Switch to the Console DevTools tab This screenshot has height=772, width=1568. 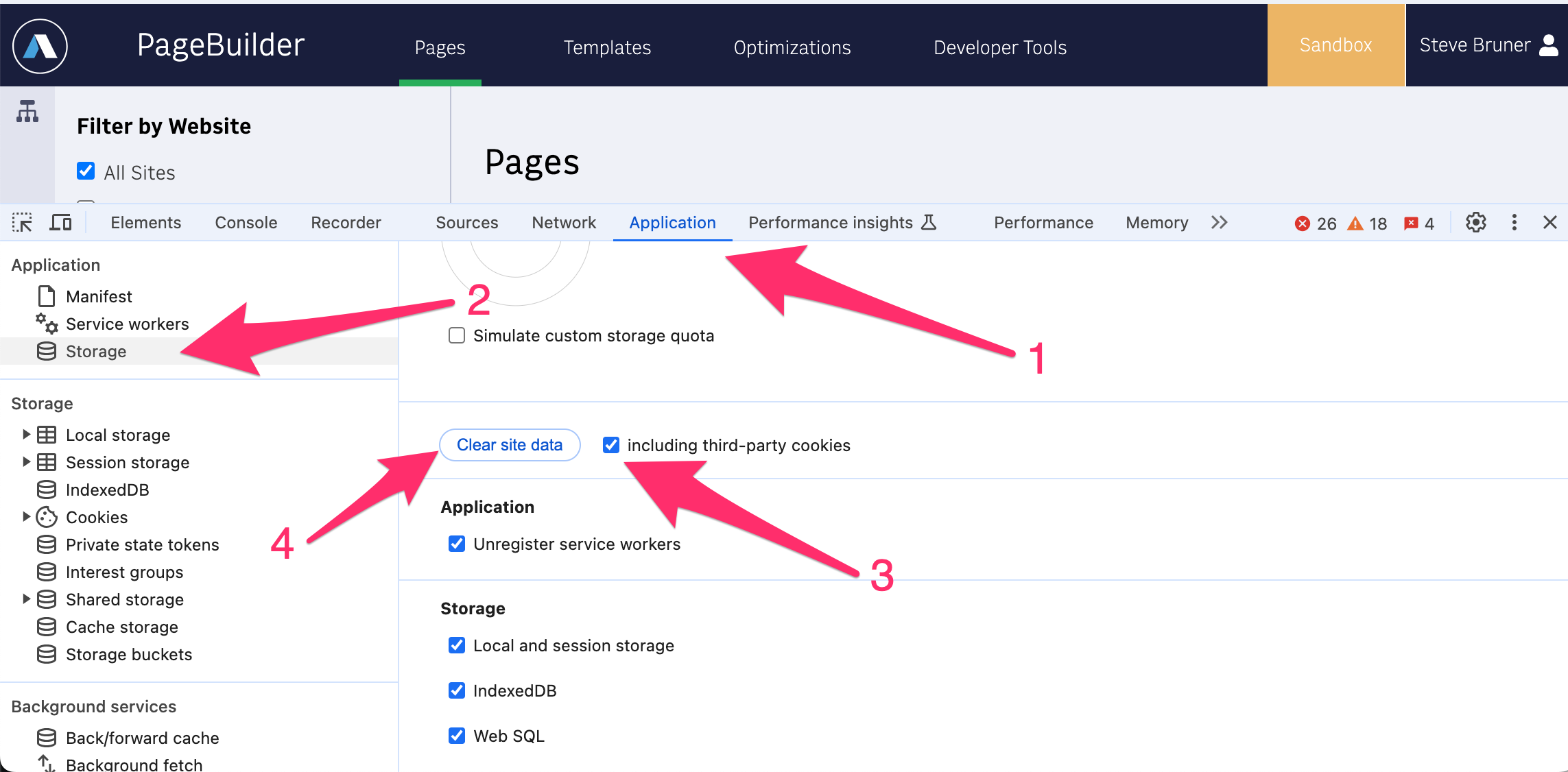(x=246, y=223)
